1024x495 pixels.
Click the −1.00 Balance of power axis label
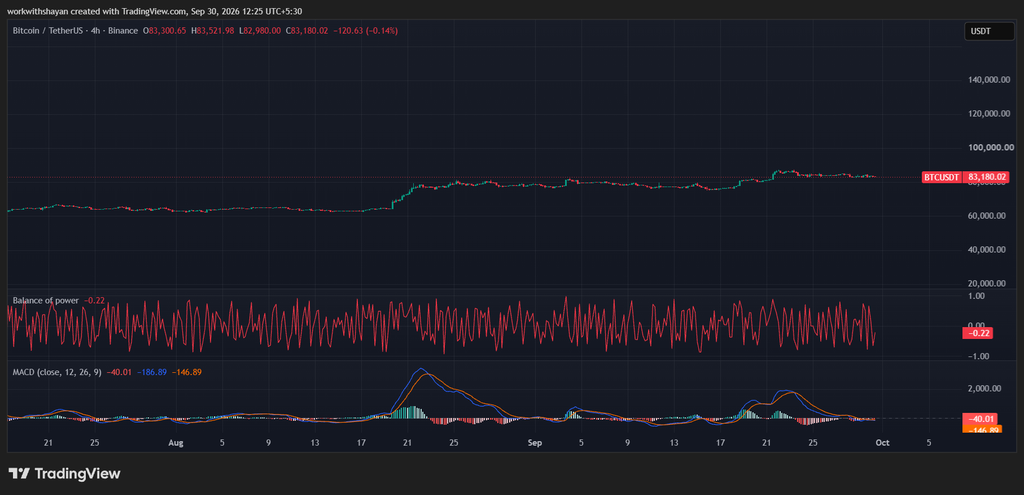976,357
